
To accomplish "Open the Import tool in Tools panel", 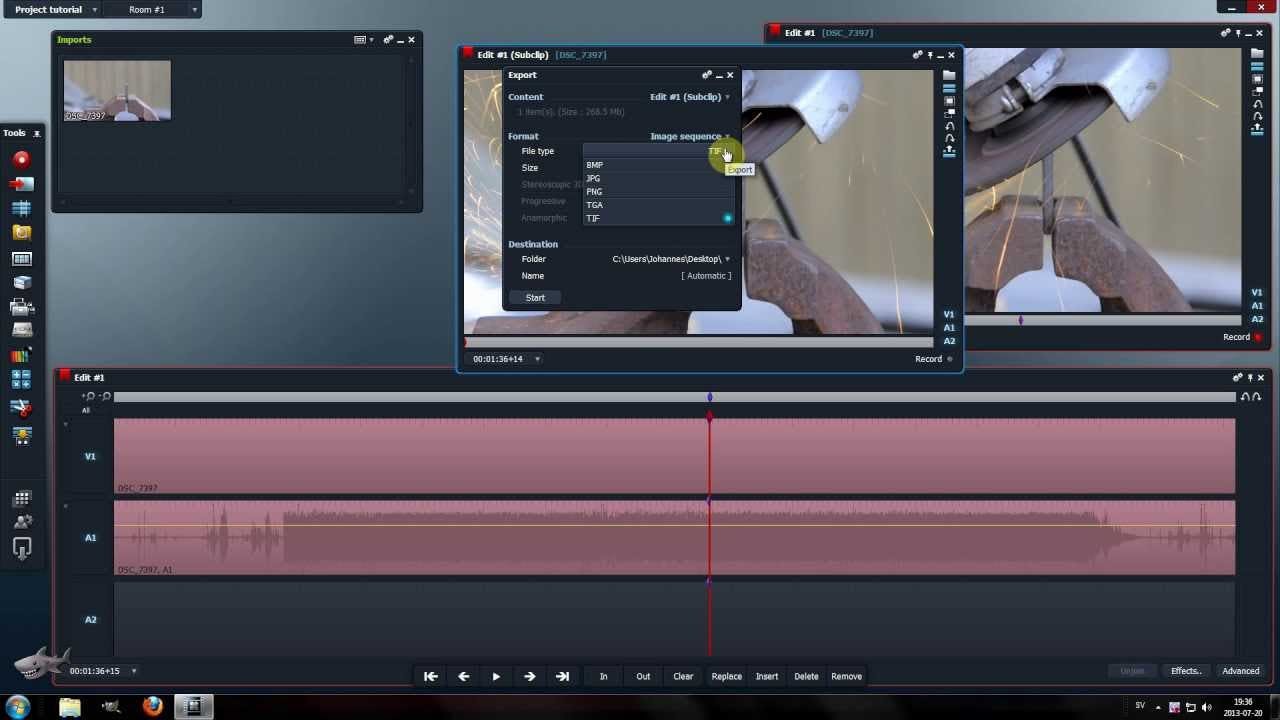I will point(21,184).
